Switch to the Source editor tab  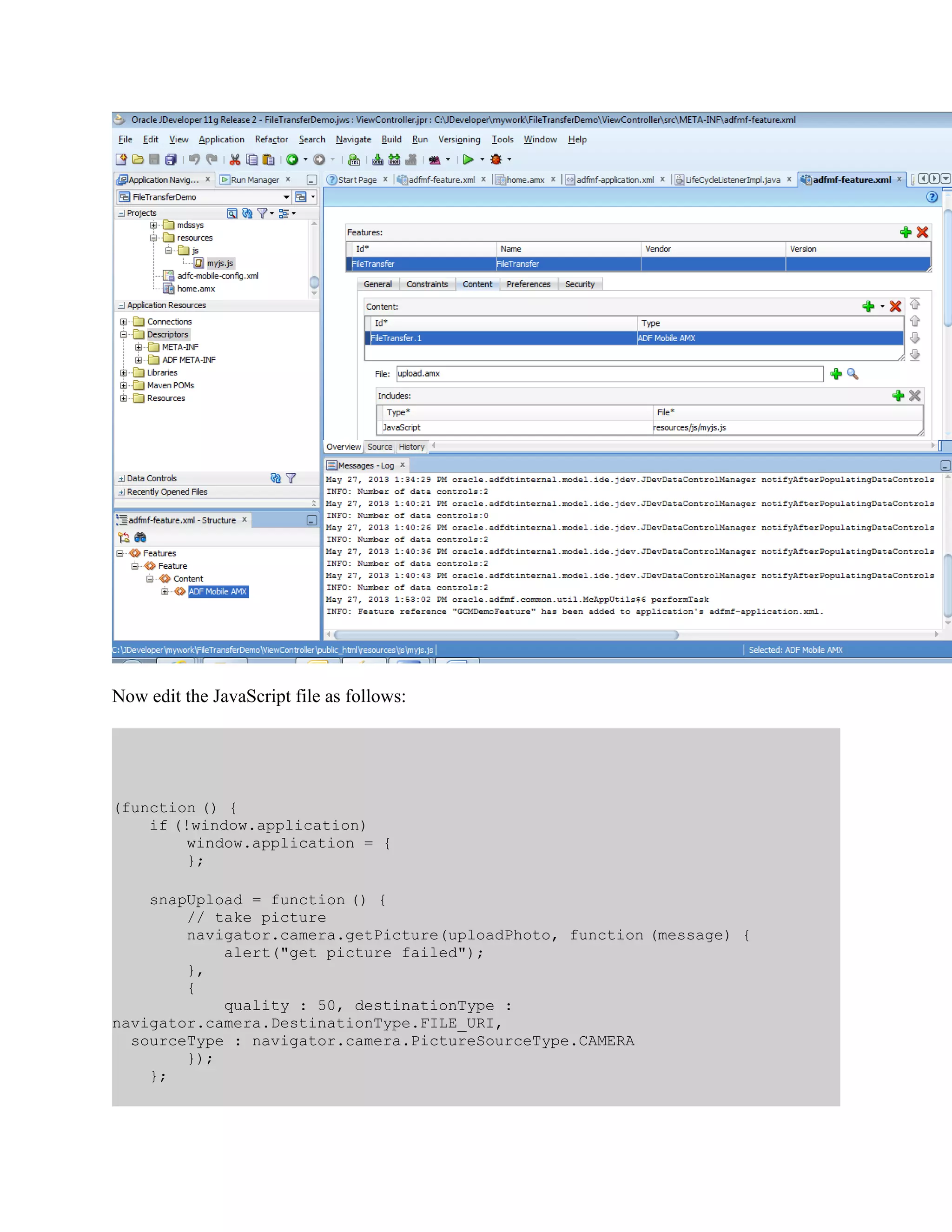pyautogui.click(x=380, y=447)
